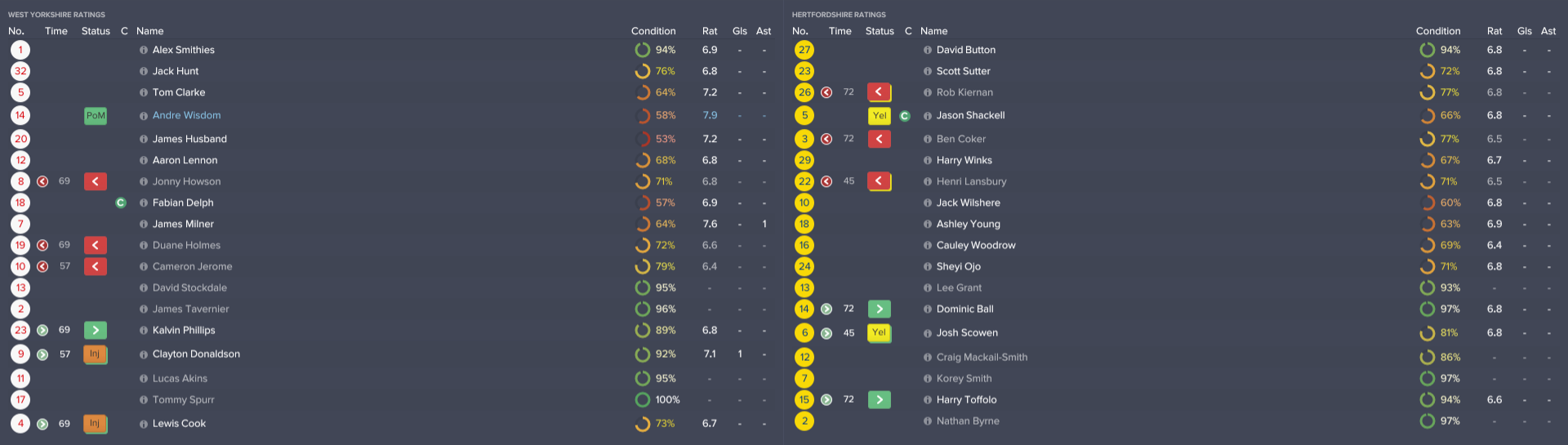Sort Hertfordshire table by Gls header

coord(1524,31)
